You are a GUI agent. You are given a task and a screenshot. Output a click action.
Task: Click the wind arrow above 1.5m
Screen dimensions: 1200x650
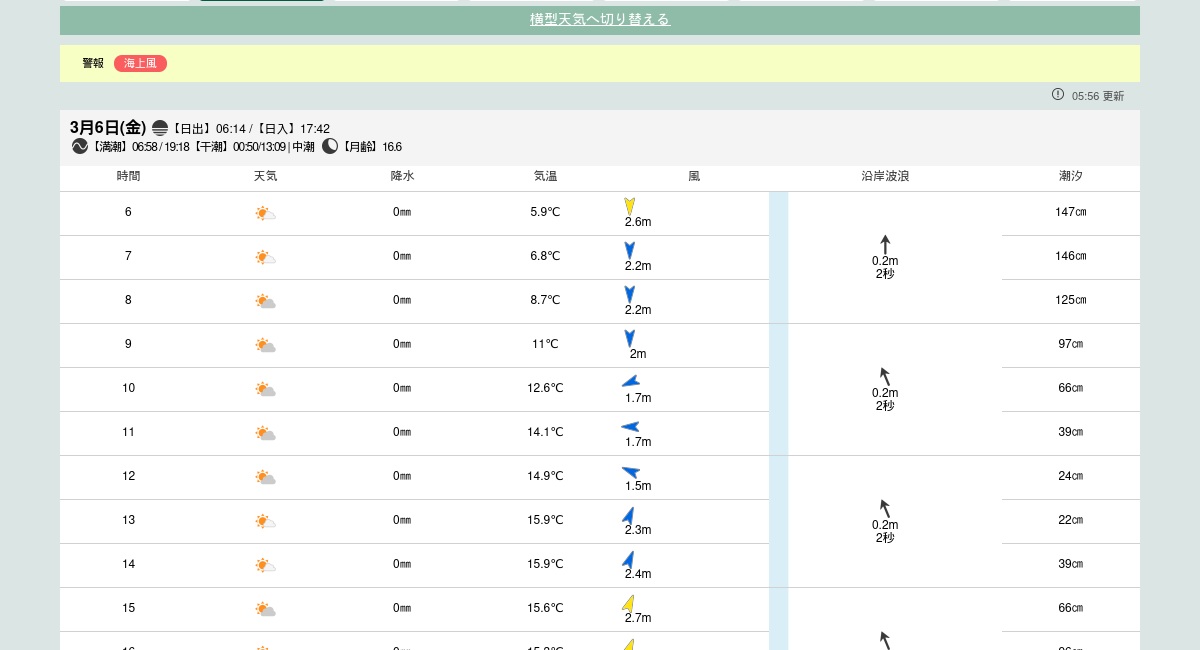pyautogui.click(x=630, y=472)
